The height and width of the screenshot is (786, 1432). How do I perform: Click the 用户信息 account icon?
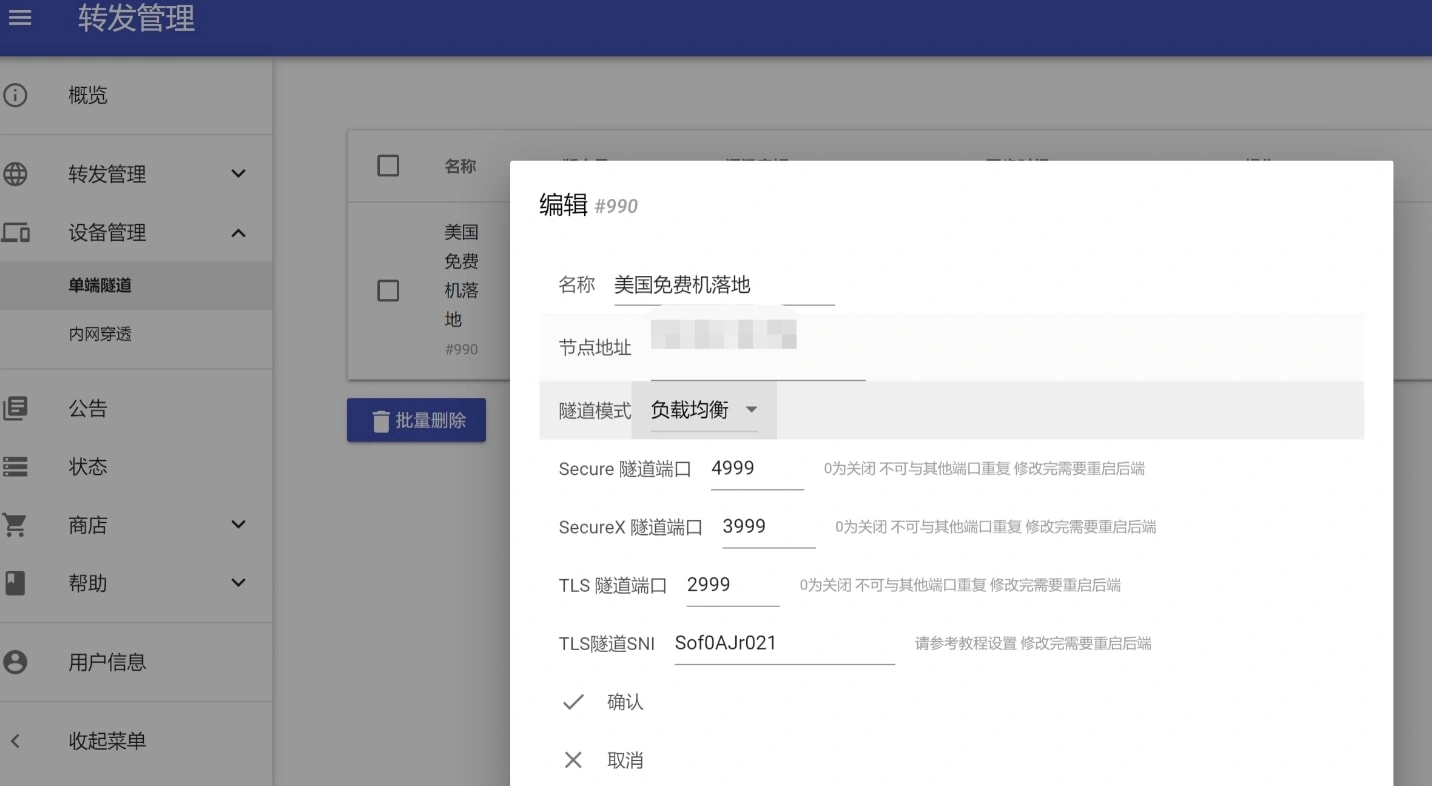click(15, 662)
